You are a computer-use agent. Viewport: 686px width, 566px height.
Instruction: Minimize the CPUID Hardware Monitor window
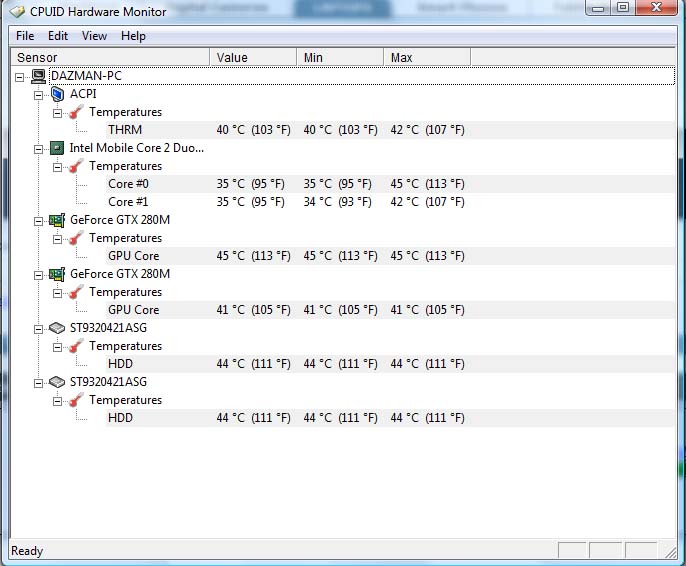pyautogui.click(x=598, y=8)
